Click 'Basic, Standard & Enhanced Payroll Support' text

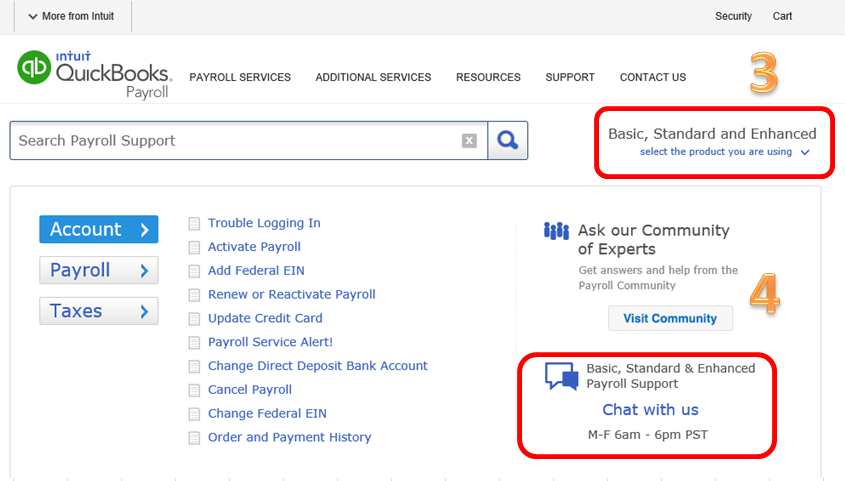coord(670,376)
